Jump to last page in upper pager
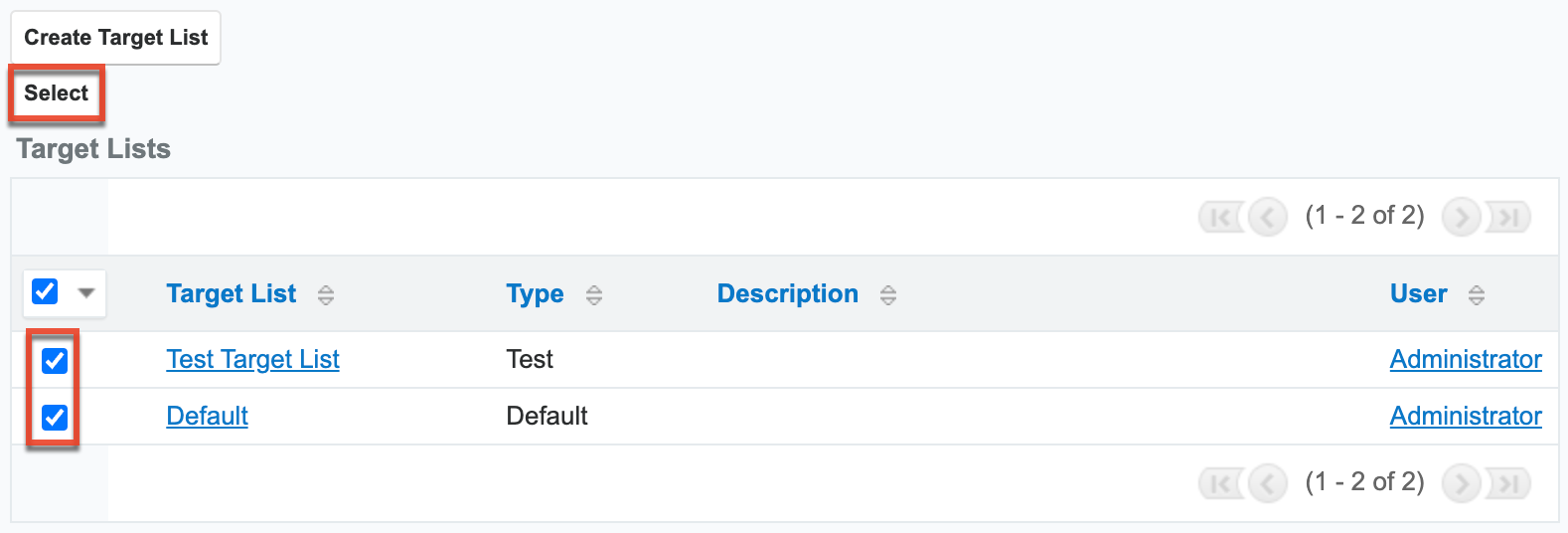Viewport: 1568px width, 533px height. (x=1508, y=217)
